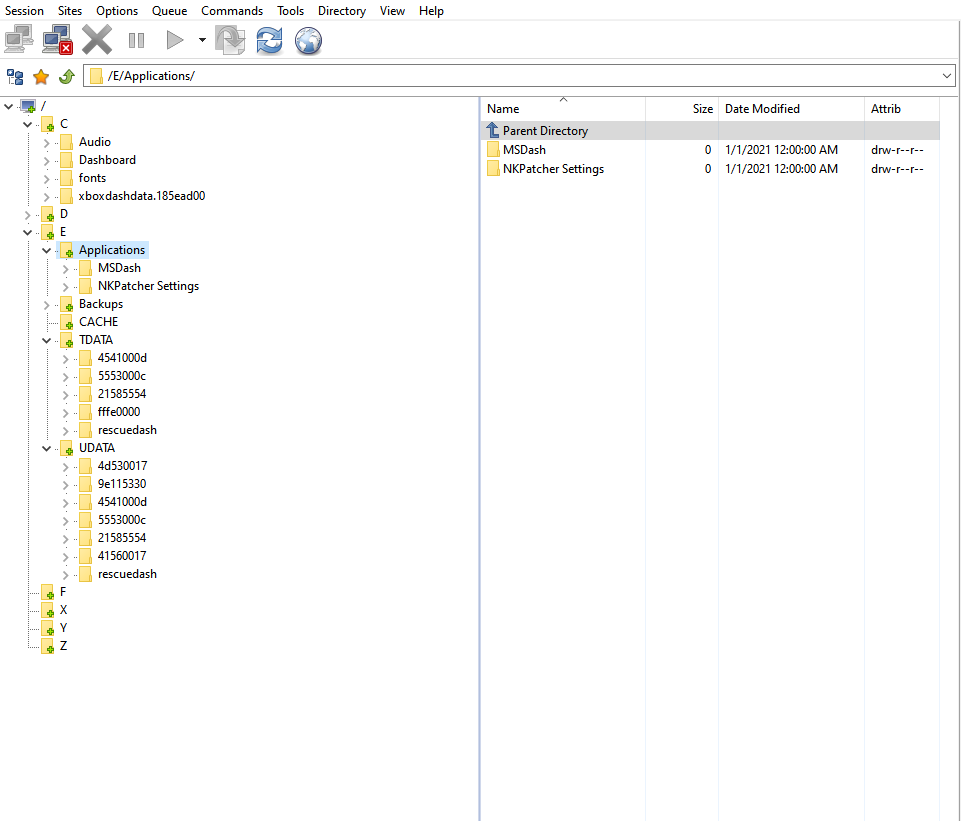Screen dimensions: 961x821
Task: Click the Refresh blue arrows icon
Action: click(270, 40)
